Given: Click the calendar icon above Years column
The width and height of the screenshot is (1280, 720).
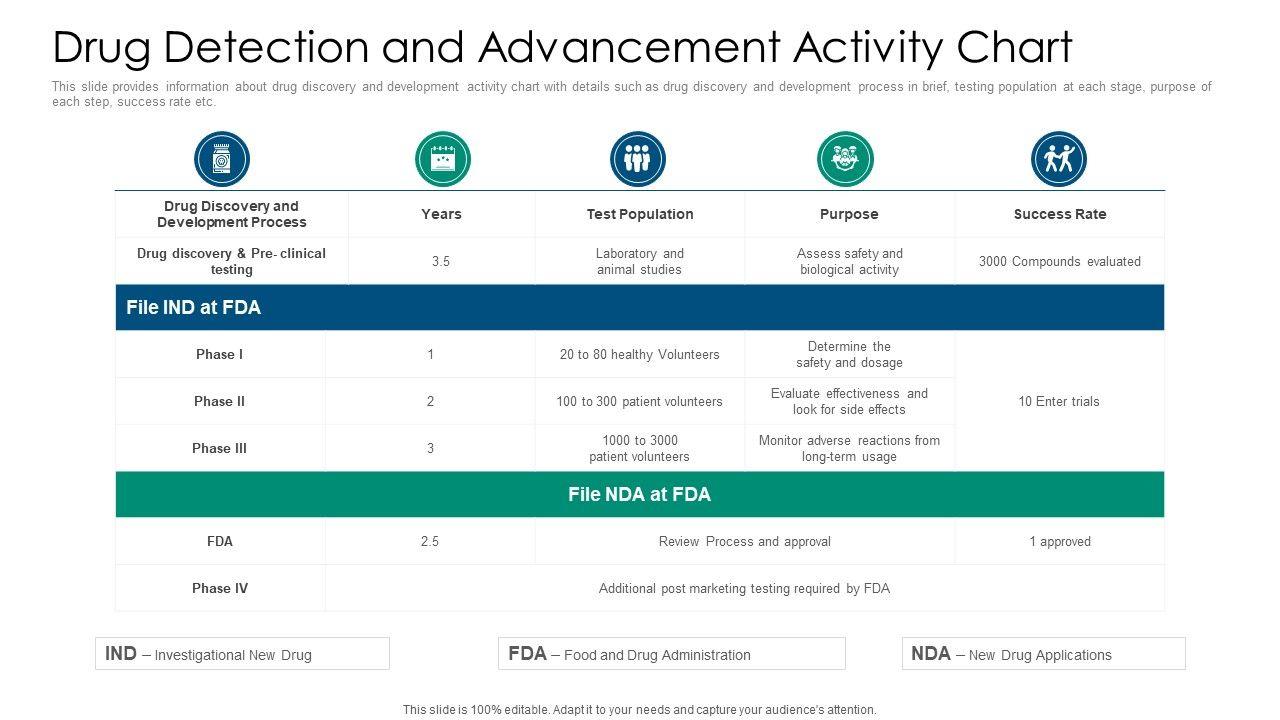Looking at the screenshot, I should pyautogui.click(x=443, y=159).
